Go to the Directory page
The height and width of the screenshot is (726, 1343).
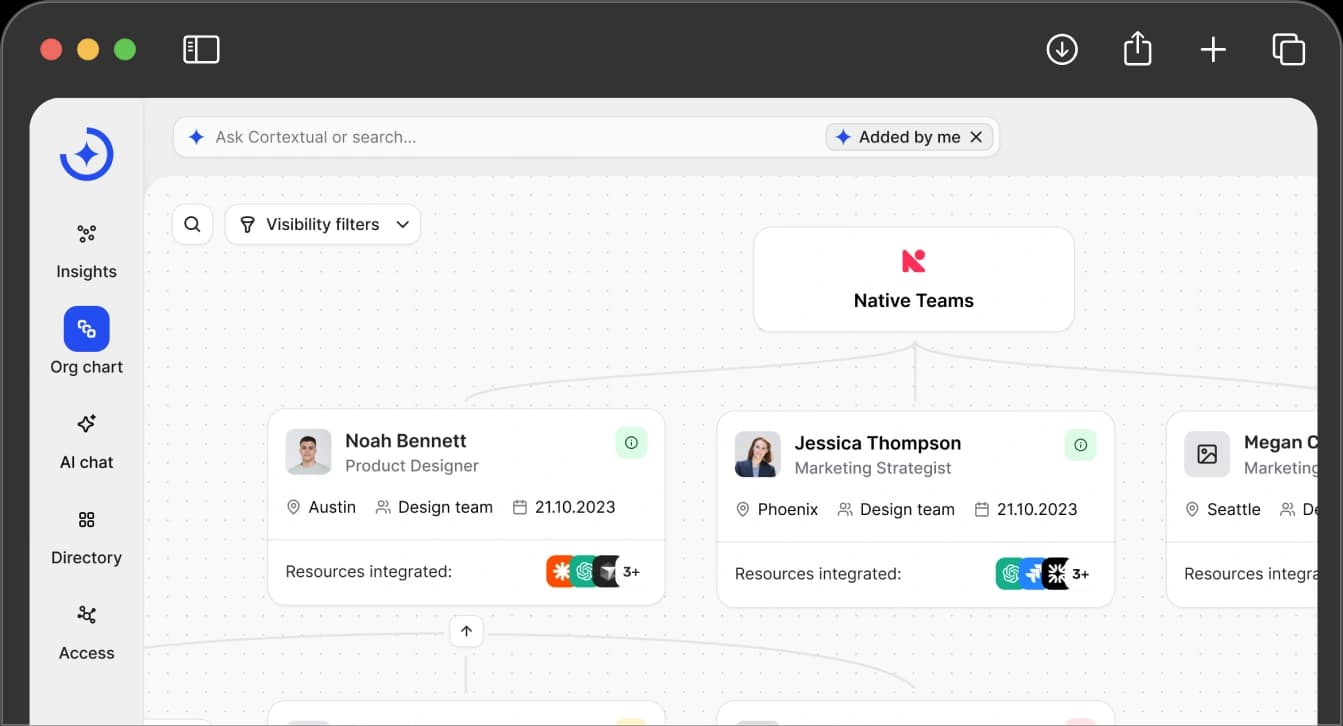click(86, 537)
